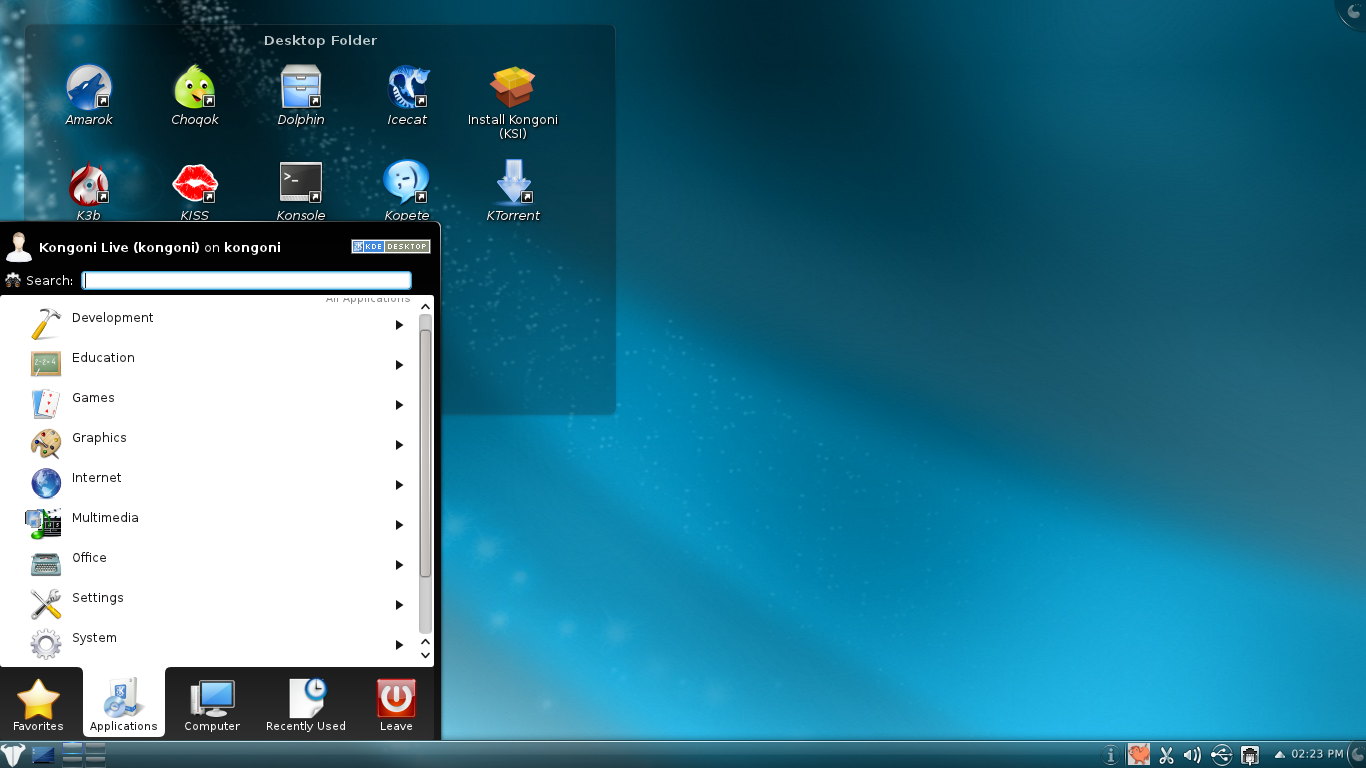Open Klipper clipboard scissors icon in tray
Image resolution: width=1366 pixels, height=768 pixels.
click(x=1166, y=755)
